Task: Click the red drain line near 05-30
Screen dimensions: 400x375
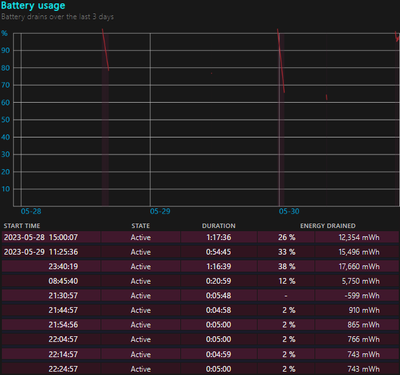Action: pyautogui.click(x=281, y=61)
